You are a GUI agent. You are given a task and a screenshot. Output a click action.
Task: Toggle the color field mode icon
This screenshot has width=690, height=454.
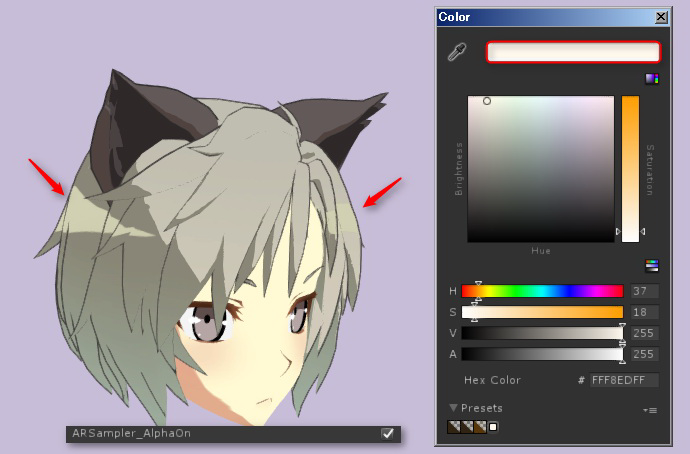pos(652,79)
